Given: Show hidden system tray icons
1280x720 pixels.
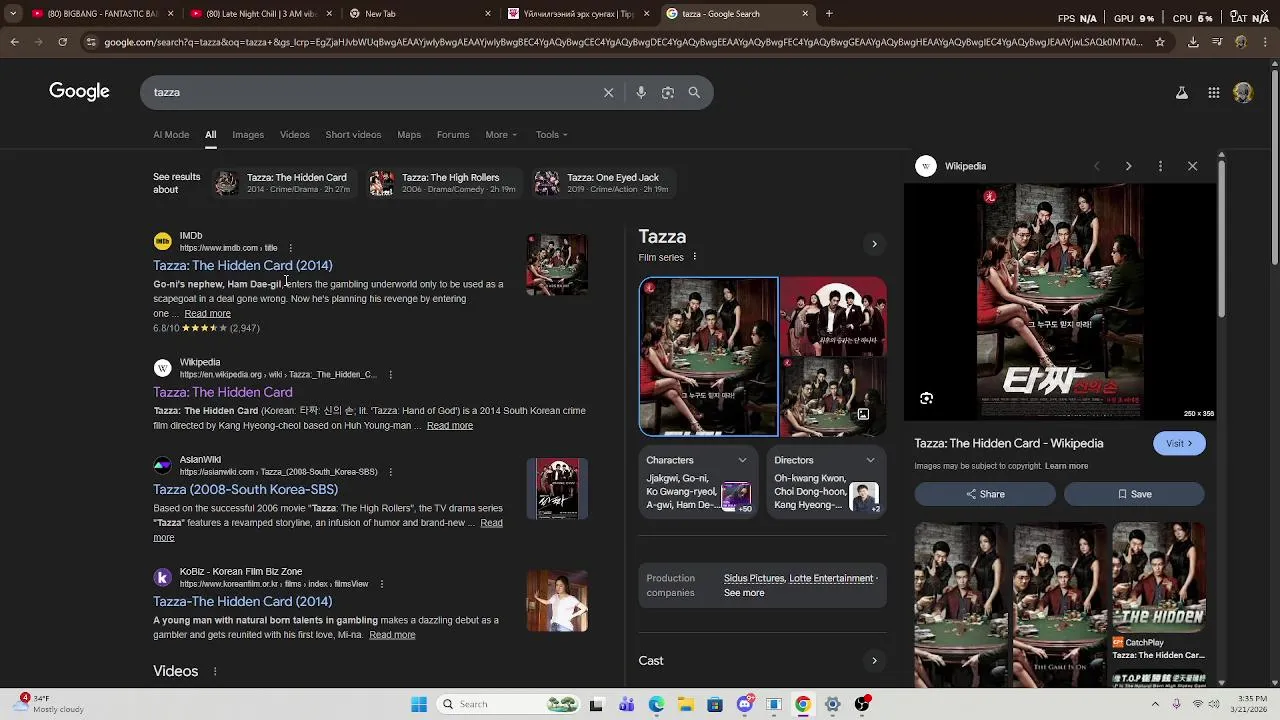Looking at the screenshot, I should tap(1155, 704).
